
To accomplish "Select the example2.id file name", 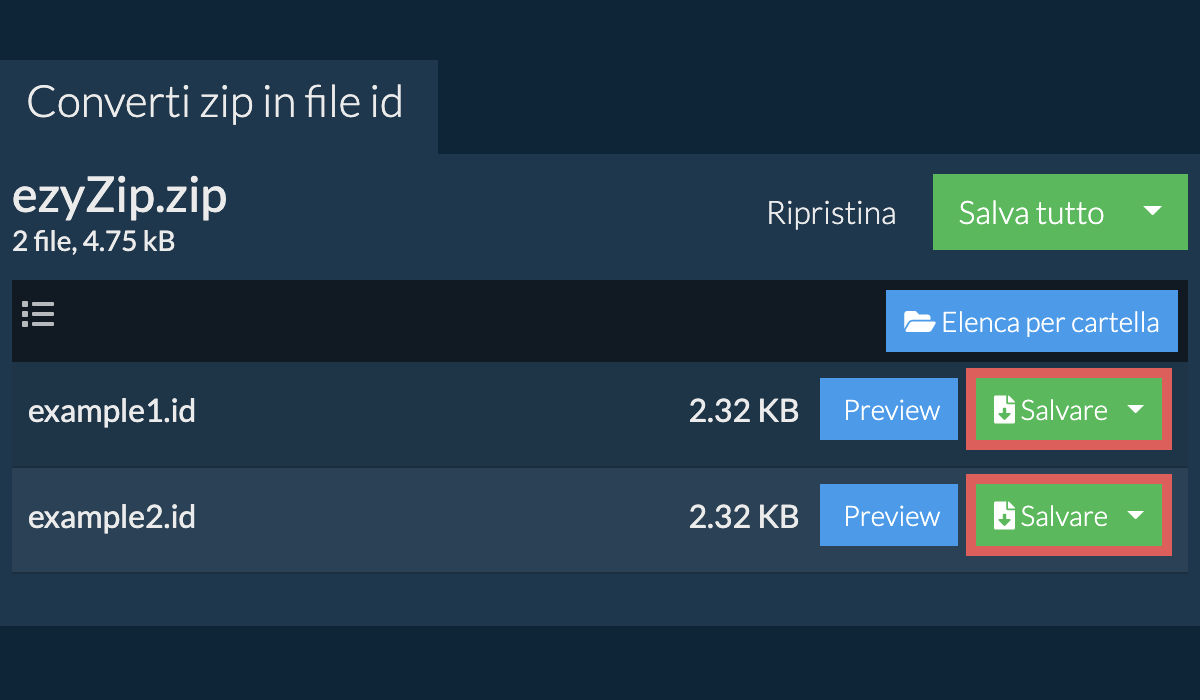I will coord(112,517).
